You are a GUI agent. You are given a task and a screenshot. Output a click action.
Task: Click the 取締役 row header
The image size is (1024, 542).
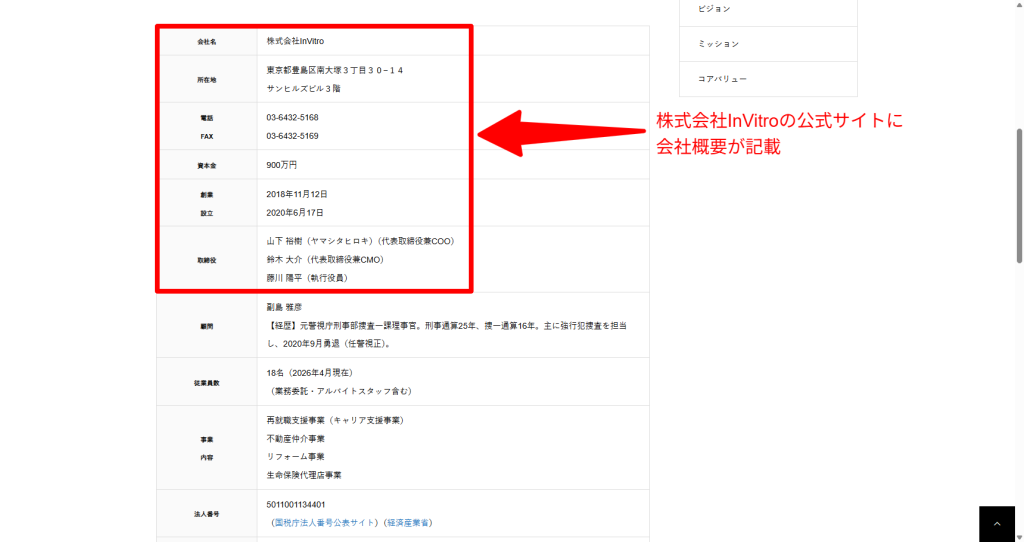(x=207, y=259)
